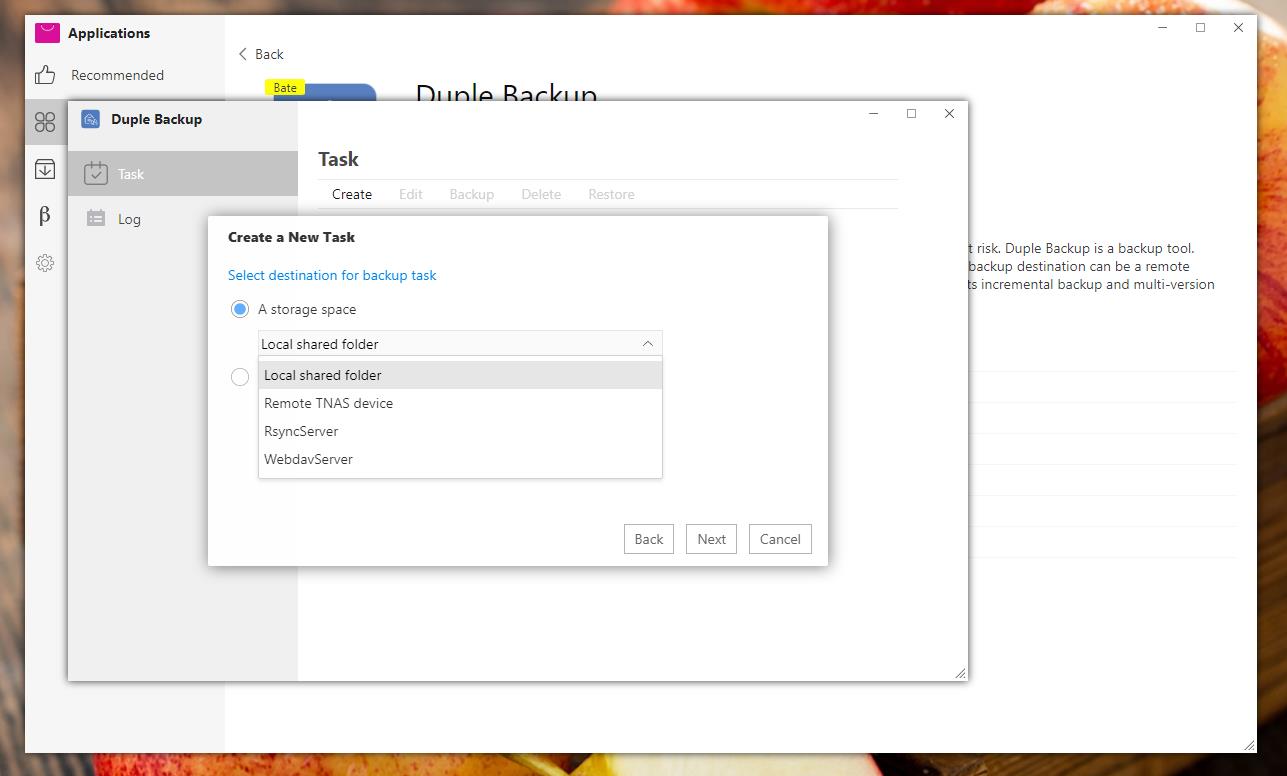This screenshot has width=1287, height=776.
Task: Click the Duple Backup app icon
Action: click(91, 119)
